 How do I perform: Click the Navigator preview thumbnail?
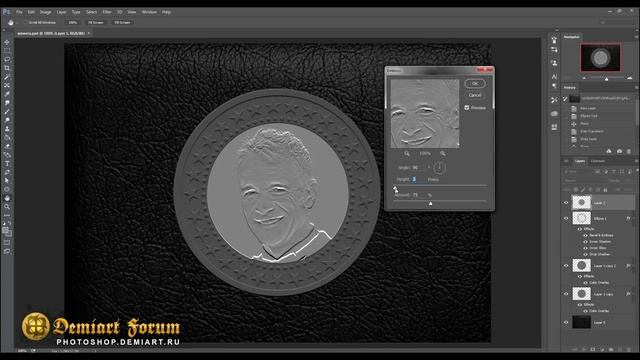(x=600, y=58)
